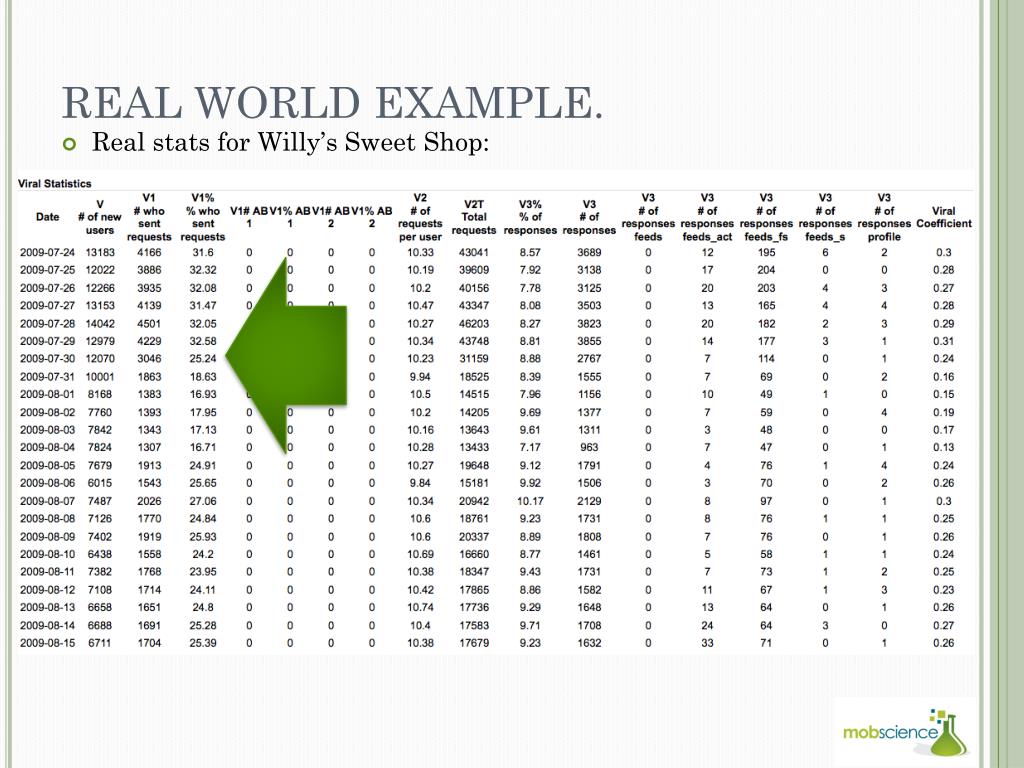
Task: Select the date cell 2009-07-27
Action: pyautogui.click(x=47, y=306)
